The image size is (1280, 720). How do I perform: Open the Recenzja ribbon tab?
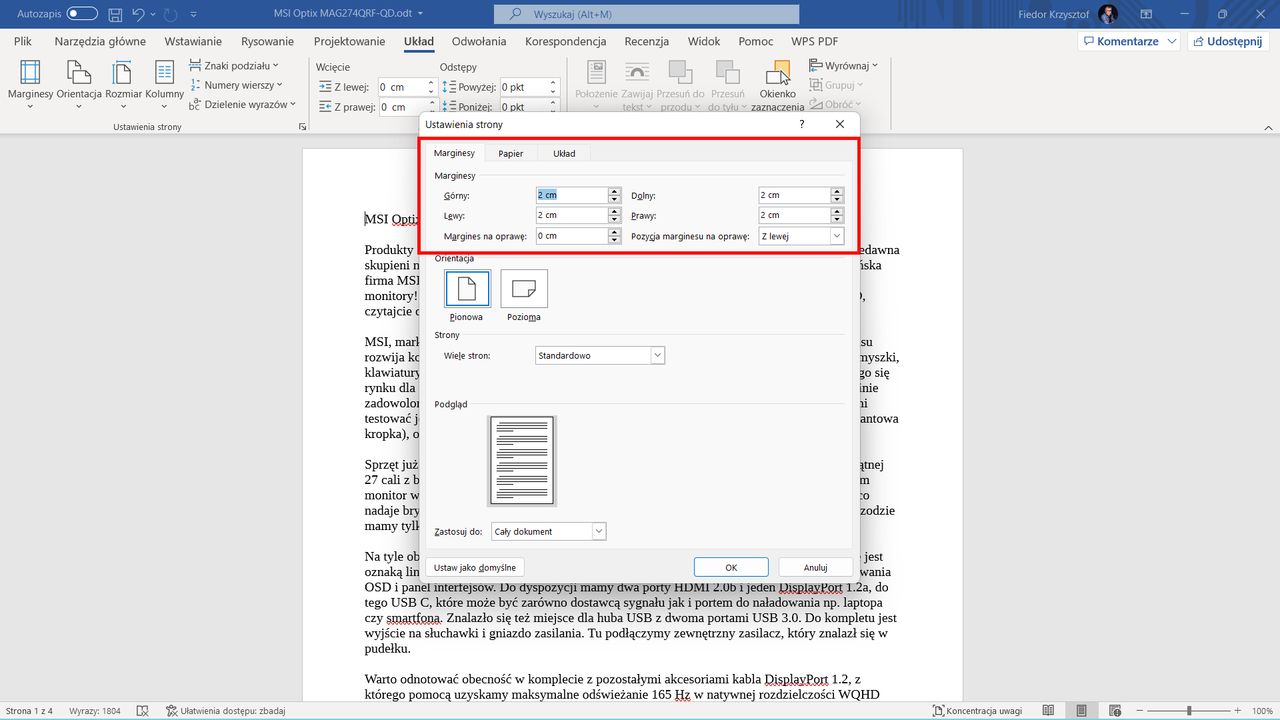coord(646,41)
